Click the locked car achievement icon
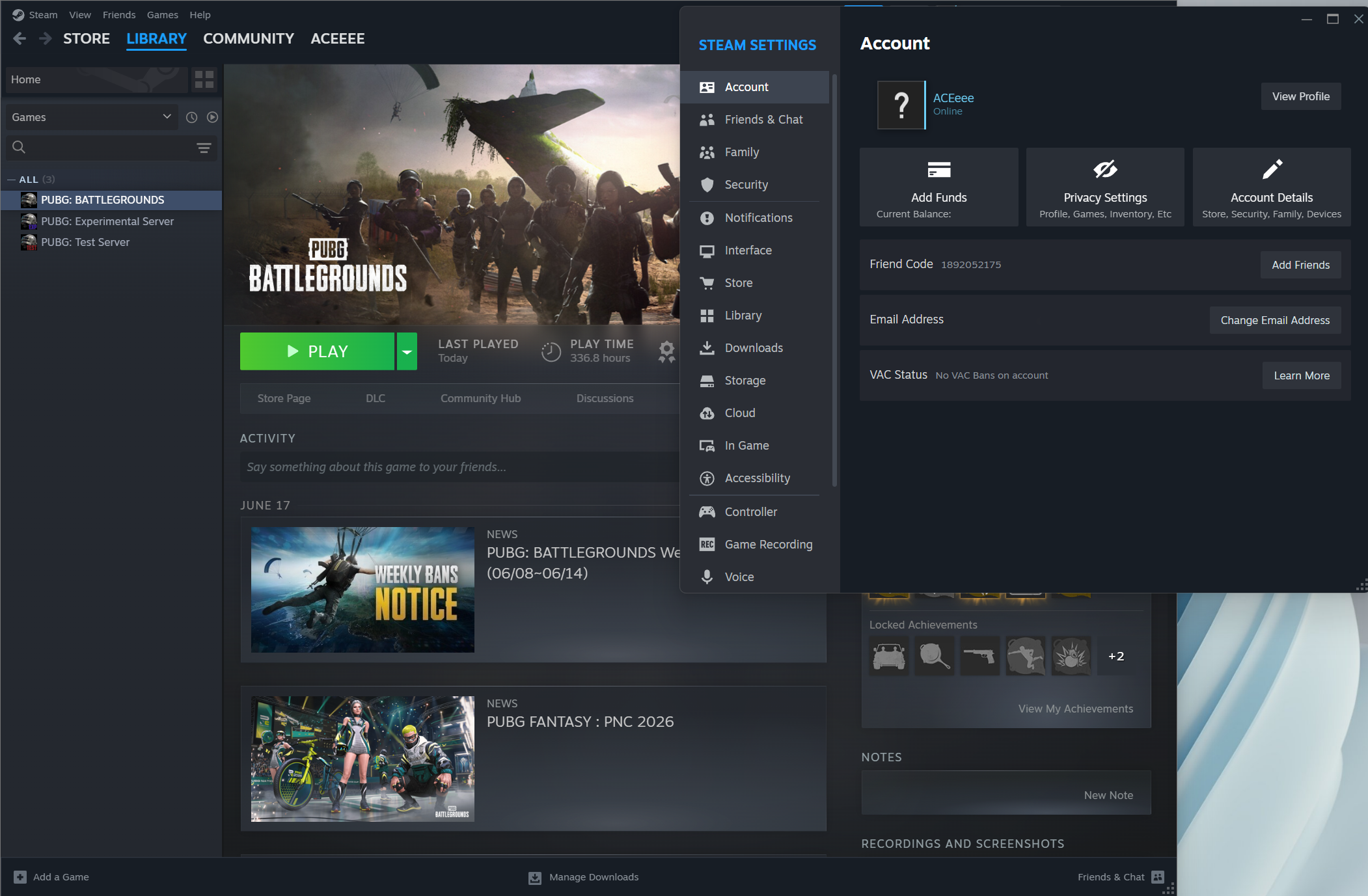Image resolution: width=1368 pixels, height=896 pixels. point(889,656)
